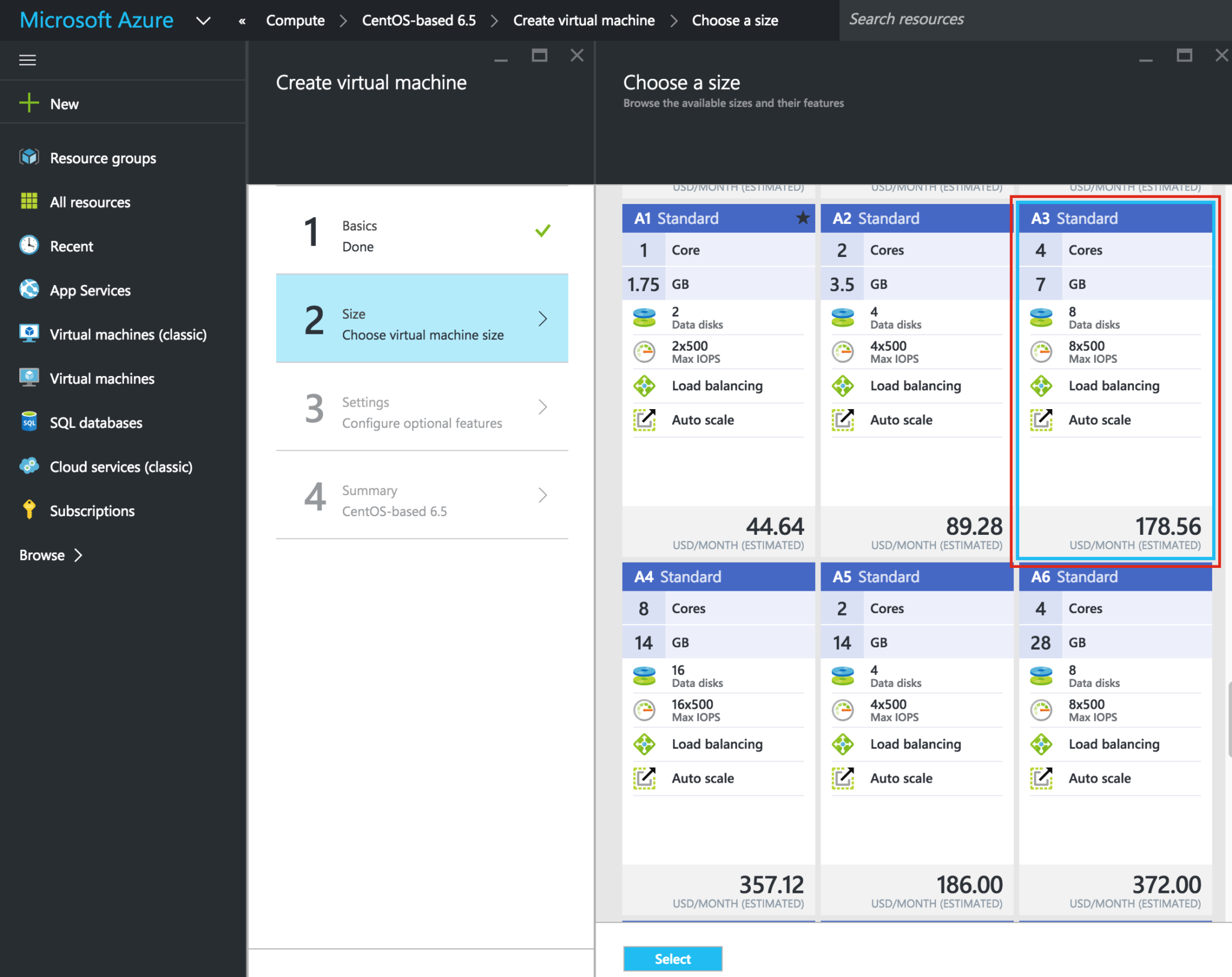
Task: Select the Subscriptions key icon
Action: tap(28, 510)
